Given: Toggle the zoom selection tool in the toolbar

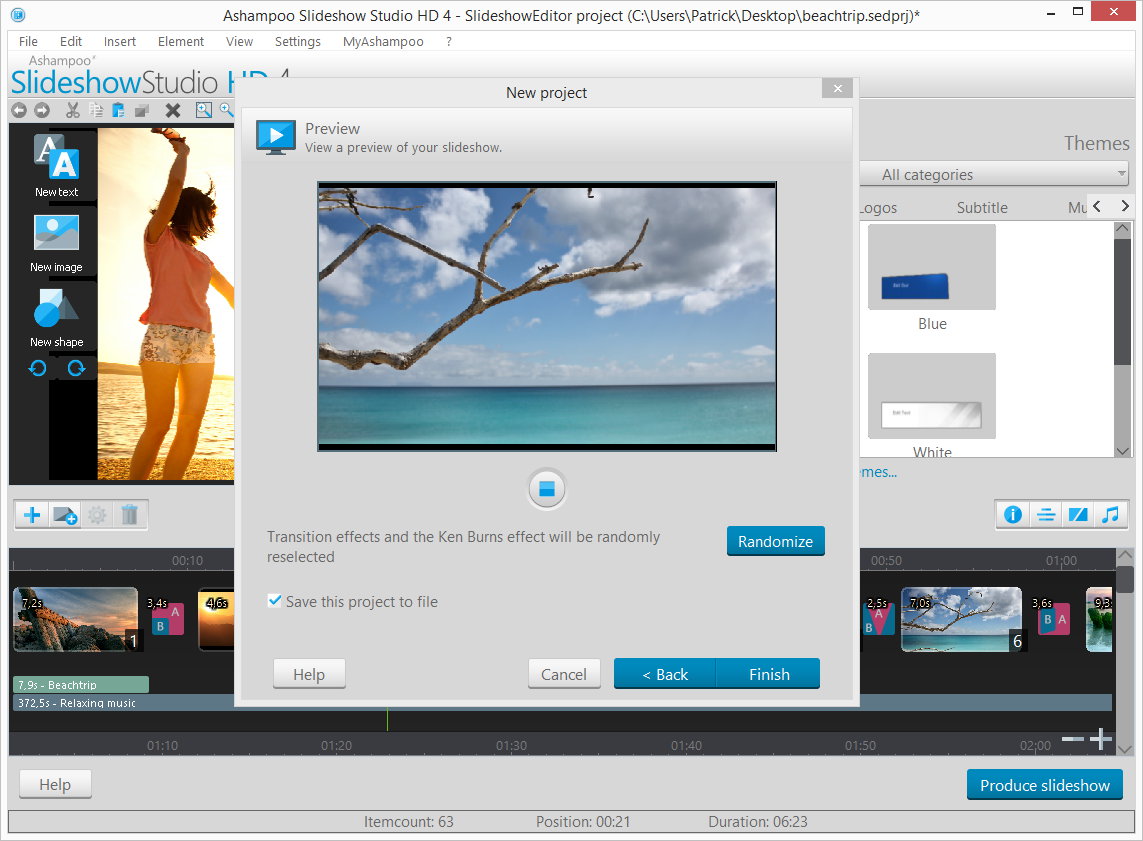Looking at the screenshot, I should [x=206, y=110].
